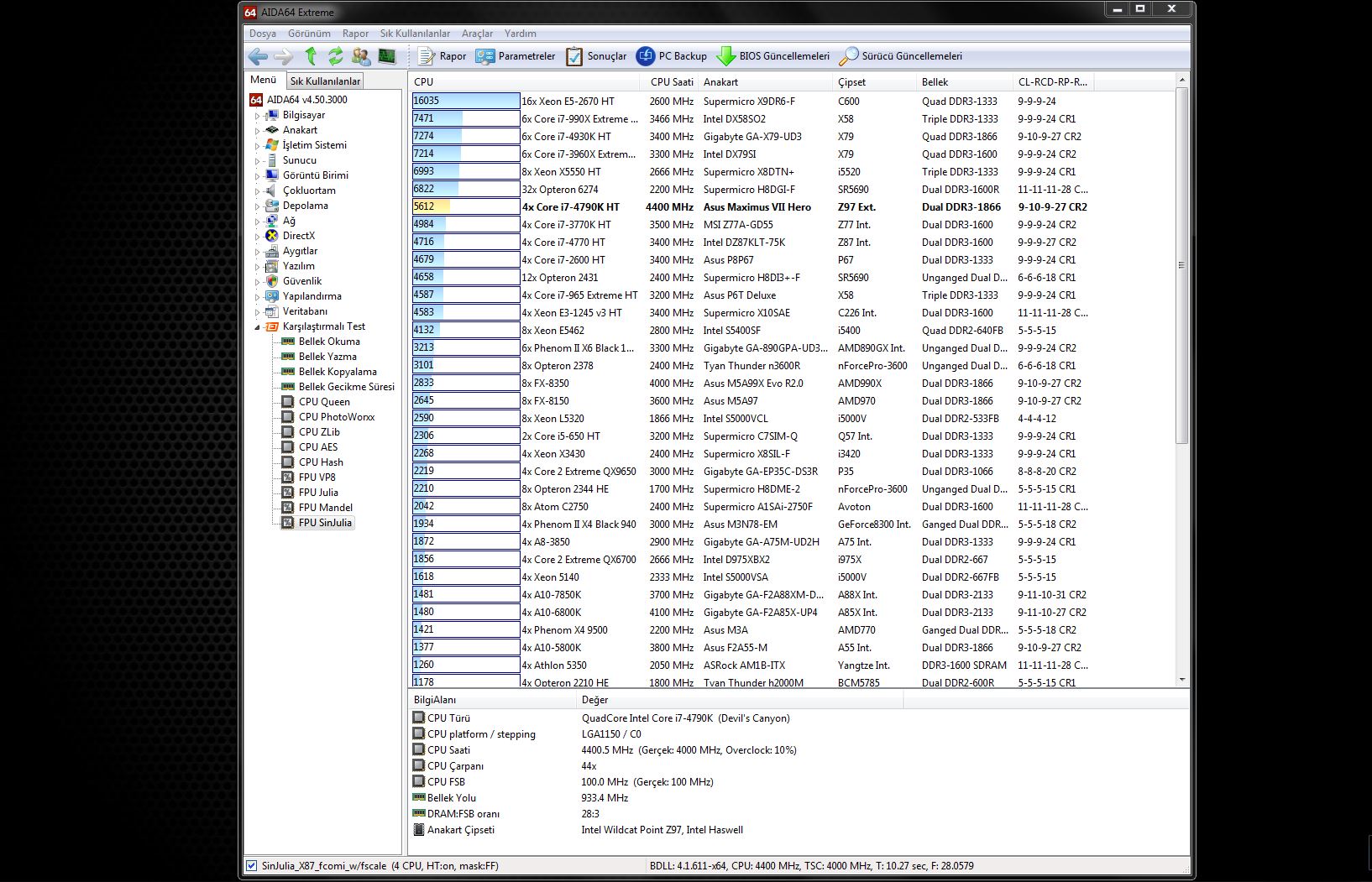Select the Bellek Okuma benchmark

point(329,342)
